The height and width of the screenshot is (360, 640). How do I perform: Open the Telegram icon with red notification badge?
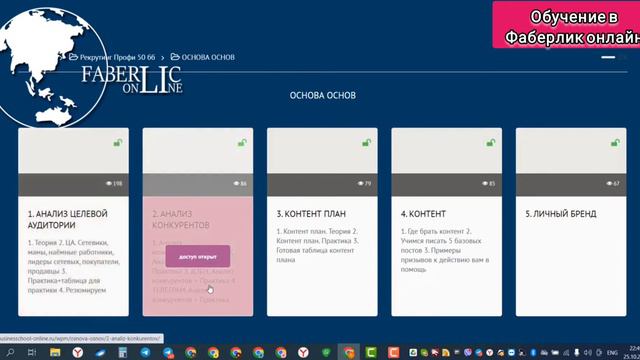point(169,353)
